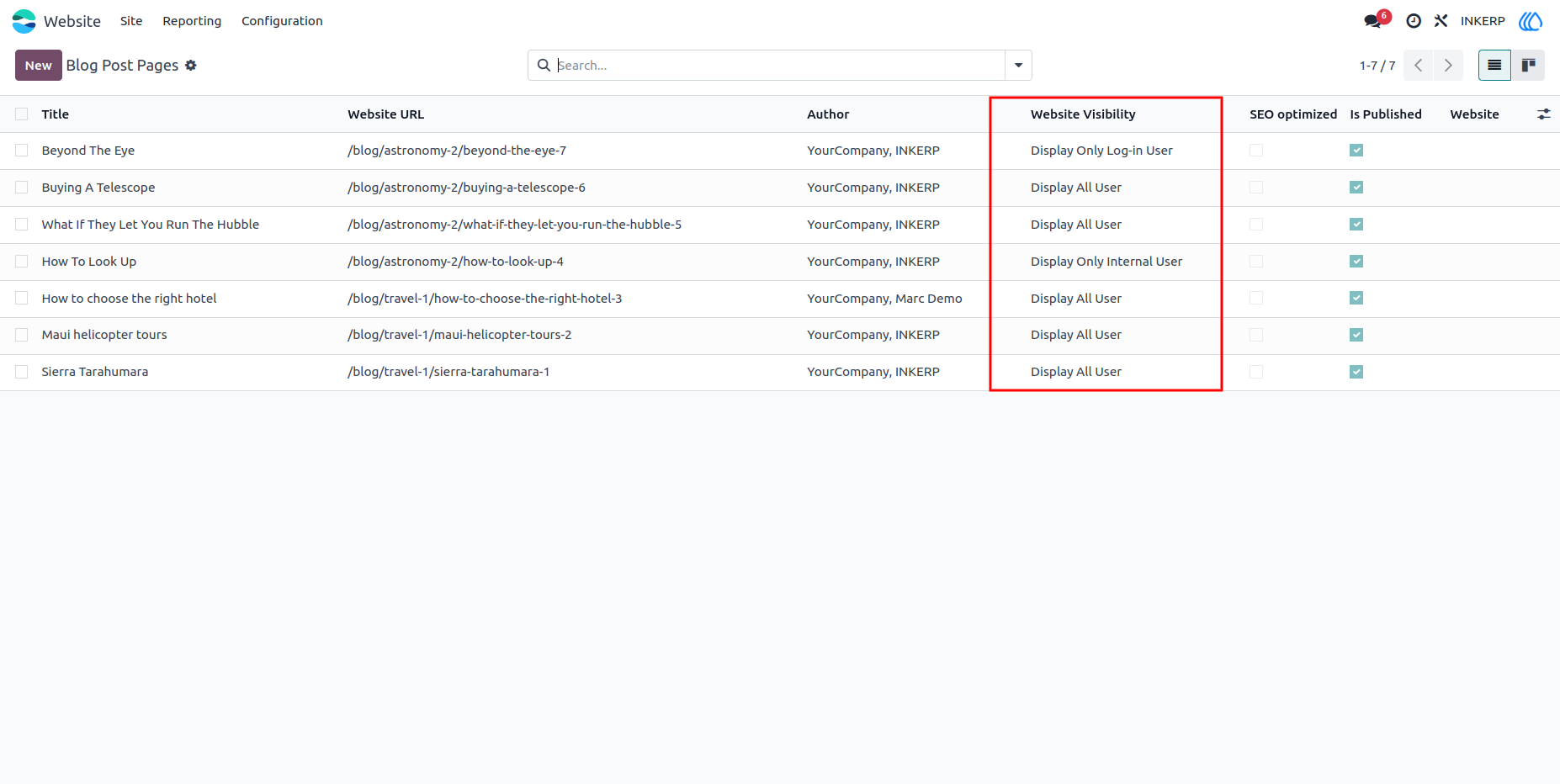Sort by Website Visibility column header
The width and height of the screenshot is (1560, 784).
pyautogui.click(x=1083, y=114)
